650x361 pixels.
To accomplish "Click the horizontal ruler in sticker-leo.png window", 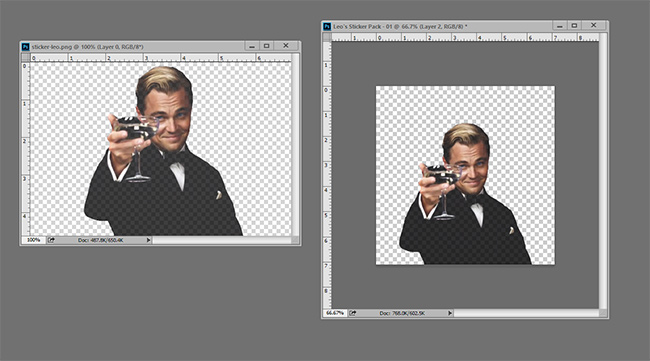I will 160,58.
